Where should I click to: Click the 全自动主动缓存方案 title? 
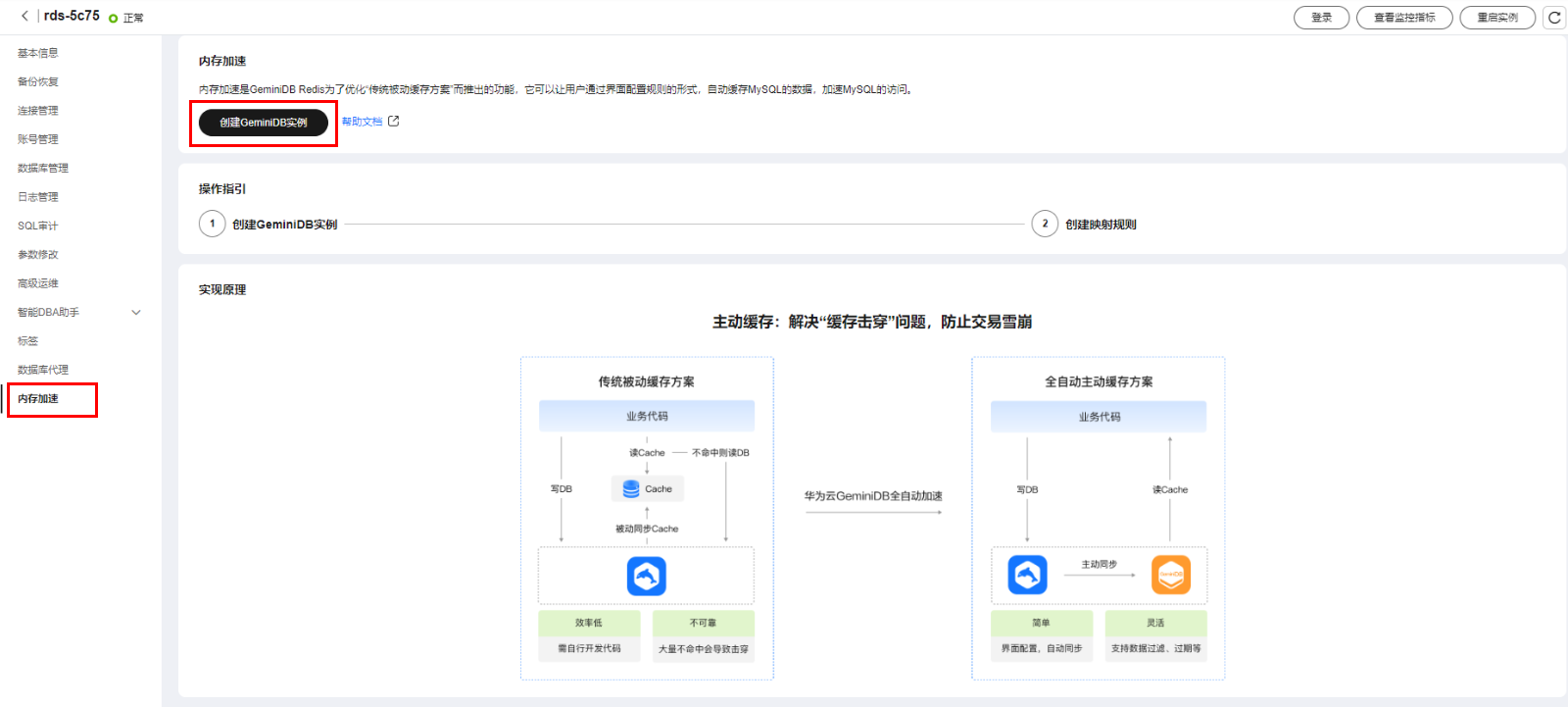tap(1099, 381)
